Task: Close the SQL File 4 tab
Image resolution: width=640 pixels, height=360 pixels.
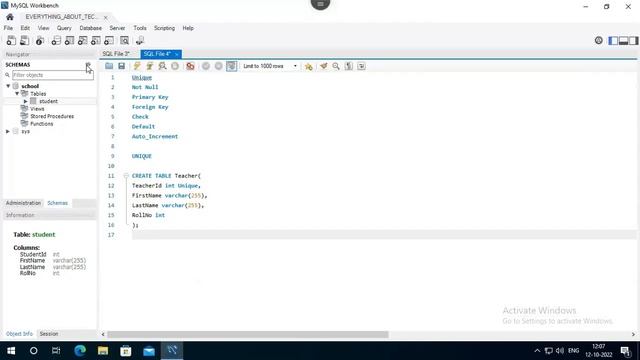Action: pyautogui.click(x=176, y=54)
